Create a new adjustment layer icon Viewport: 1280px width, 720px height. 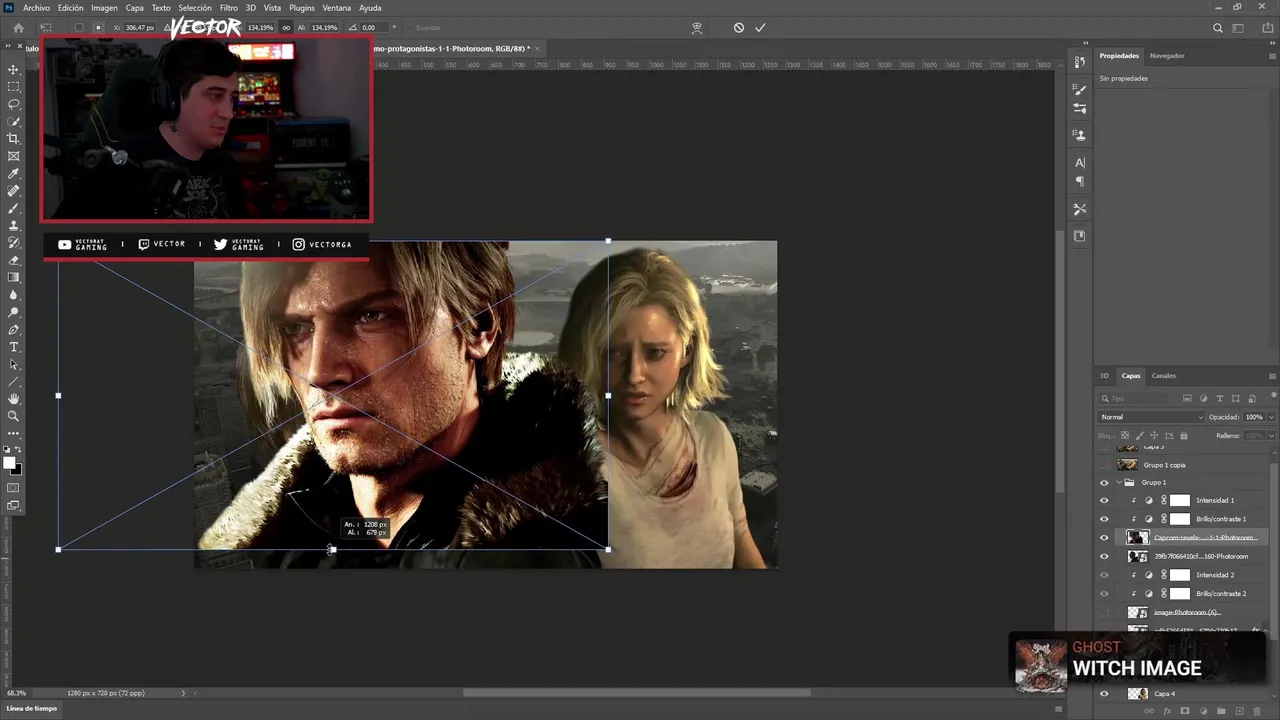1203,711
